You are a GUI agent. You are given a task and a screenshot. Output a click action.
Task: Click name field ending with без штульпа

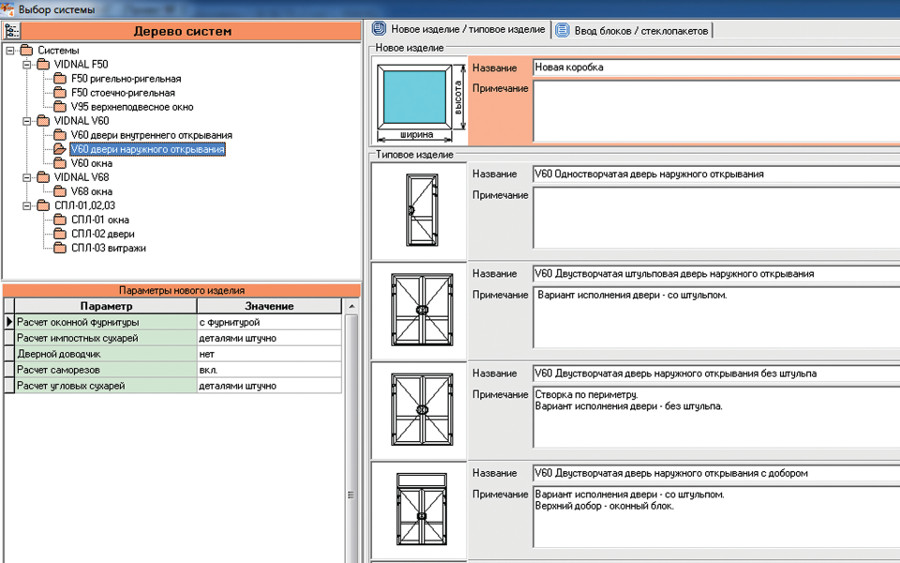point(716,374)
